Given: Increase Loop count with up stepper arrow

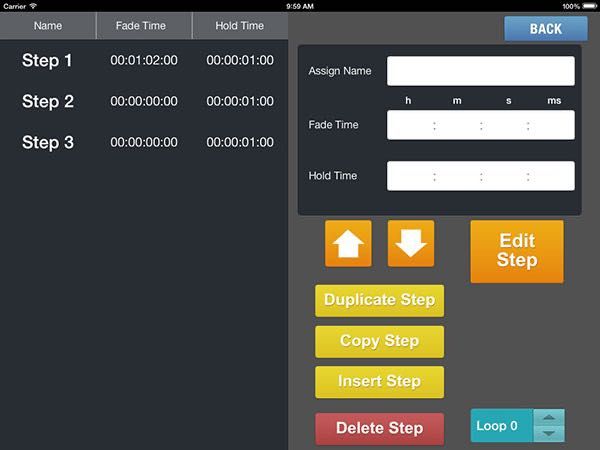Looking at the screenshot, I should (549, 417).
